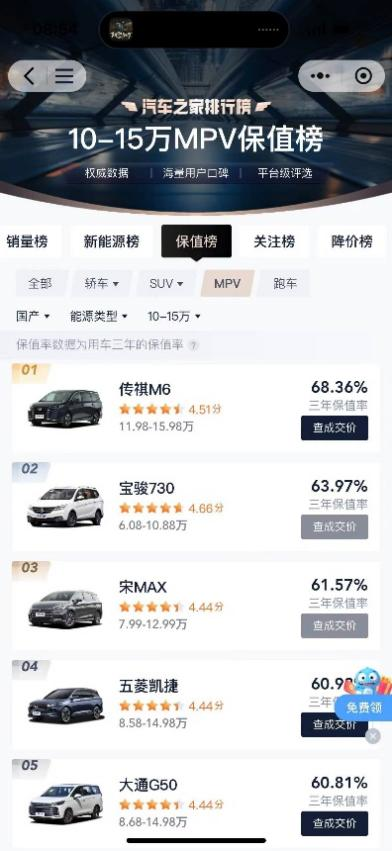Tap the back arrow icon
392x851 pixels.
[29, 76]
